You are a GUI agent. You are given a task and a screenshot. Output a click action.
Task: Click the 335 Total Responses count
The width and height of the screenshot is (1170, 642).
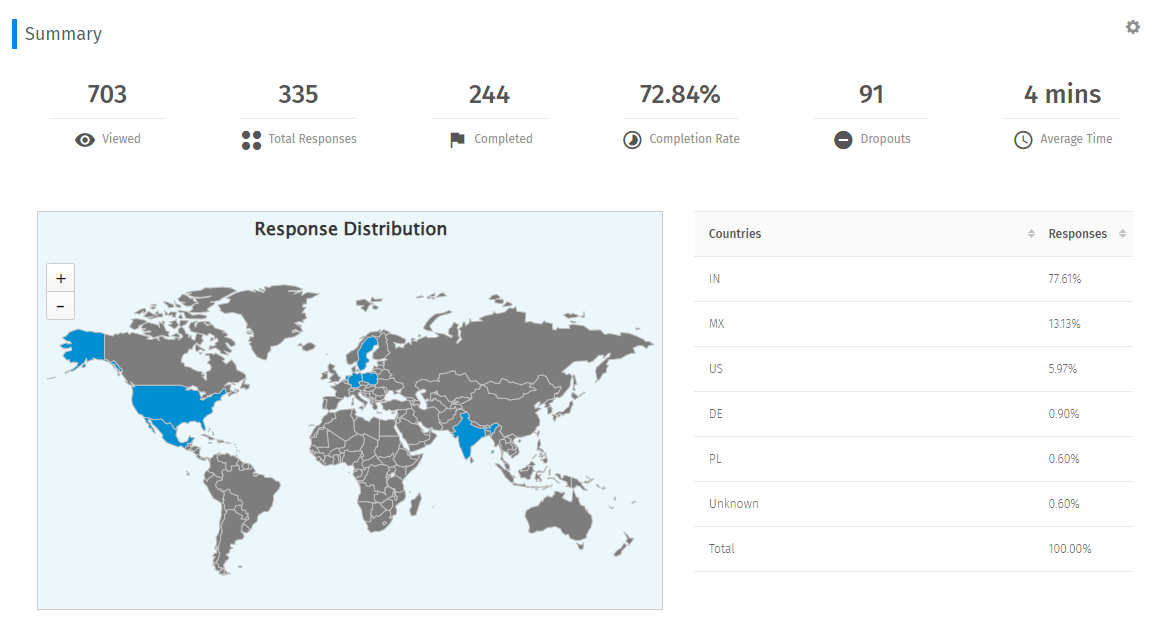298,95
